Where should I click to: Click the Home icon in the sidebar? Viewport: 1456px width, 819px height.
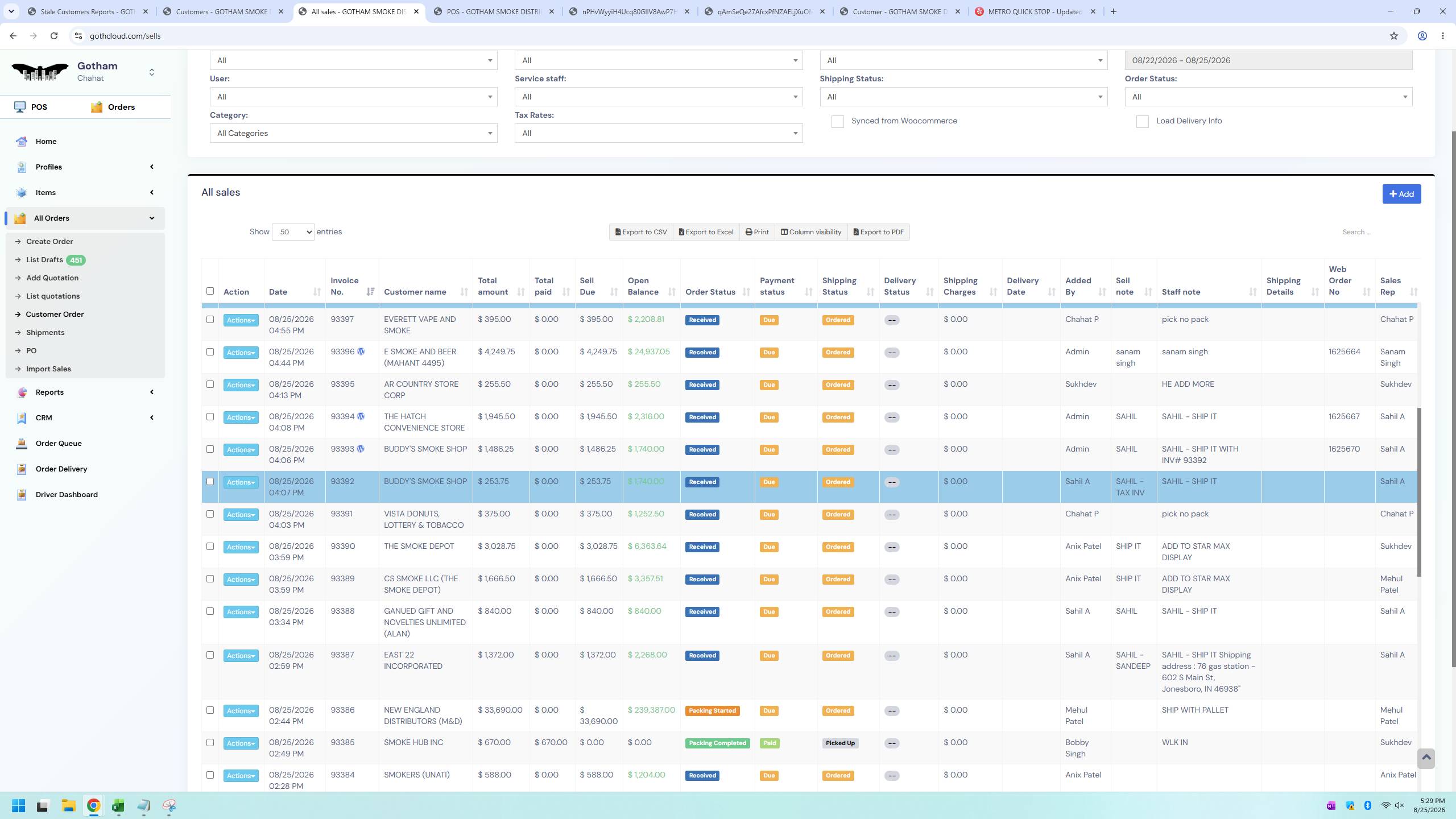22,142
